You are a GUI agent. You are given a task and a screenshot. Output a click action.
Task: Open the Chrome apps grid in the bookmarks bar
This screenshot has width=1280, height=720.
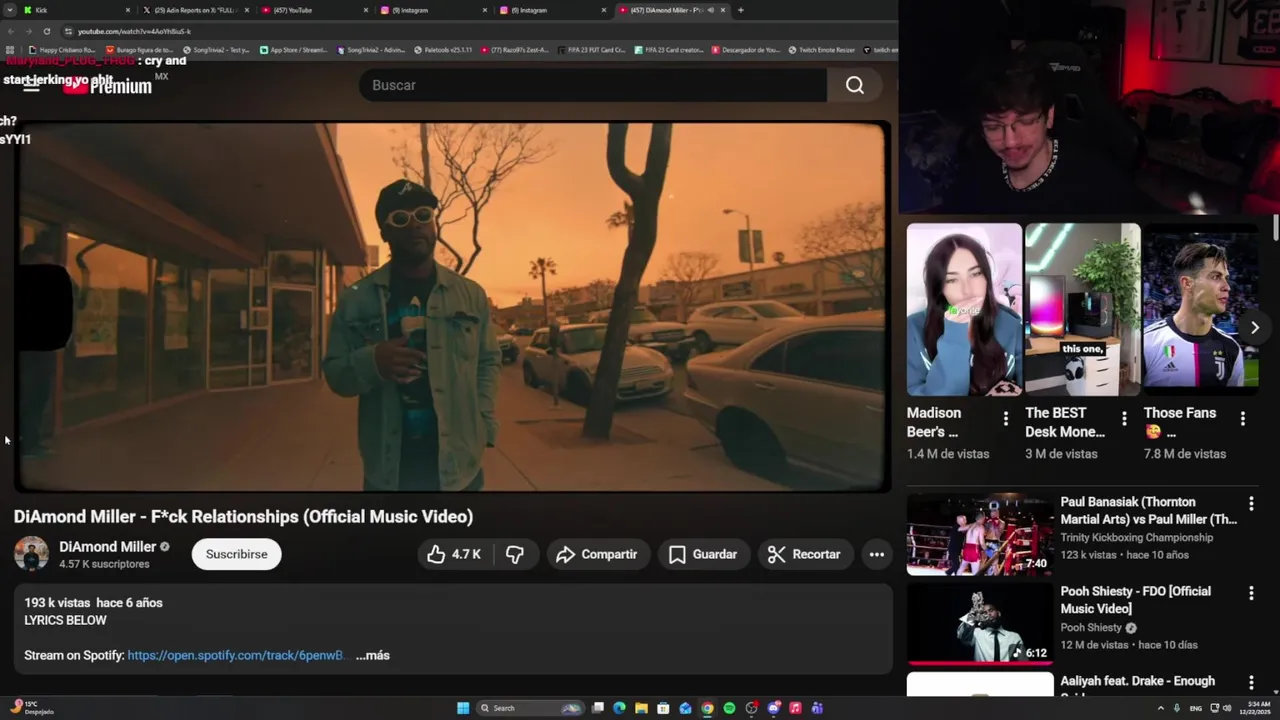coord(10,50)
